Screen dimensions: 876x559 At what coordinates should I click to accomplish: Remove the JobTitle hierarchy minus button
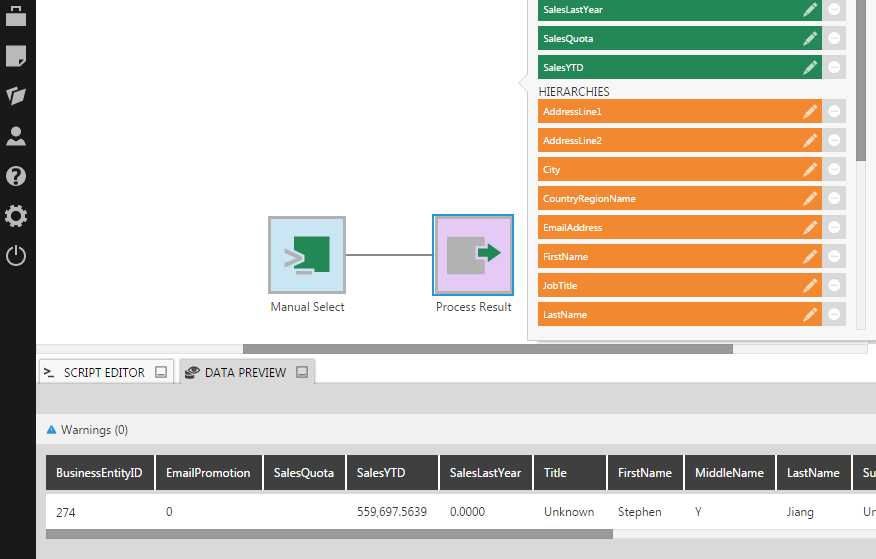pos(834,285)
